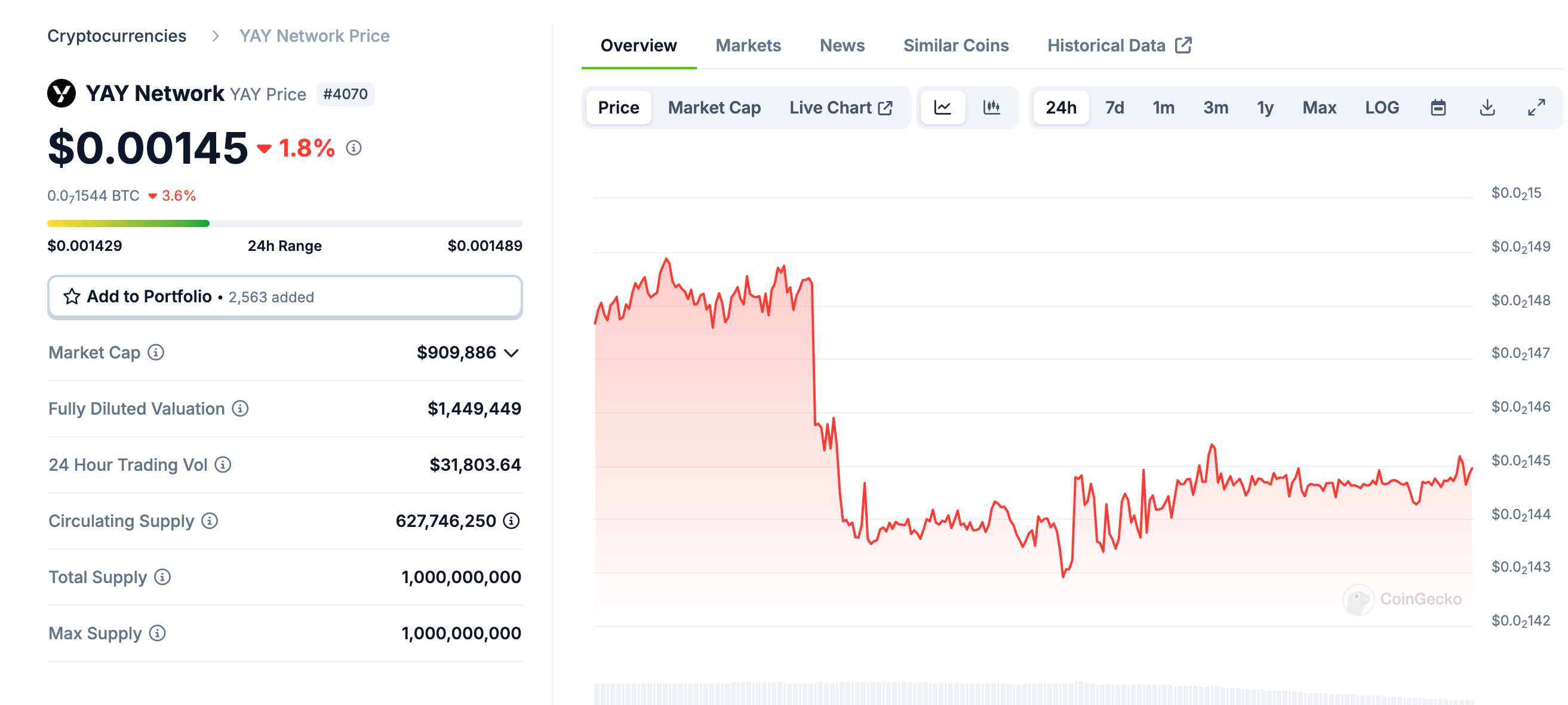The width and height of the screenshot is (1568, 705).
Task: Switch to the Similar Coins tab
Action: pyautogui.click(x=955, y=45)
